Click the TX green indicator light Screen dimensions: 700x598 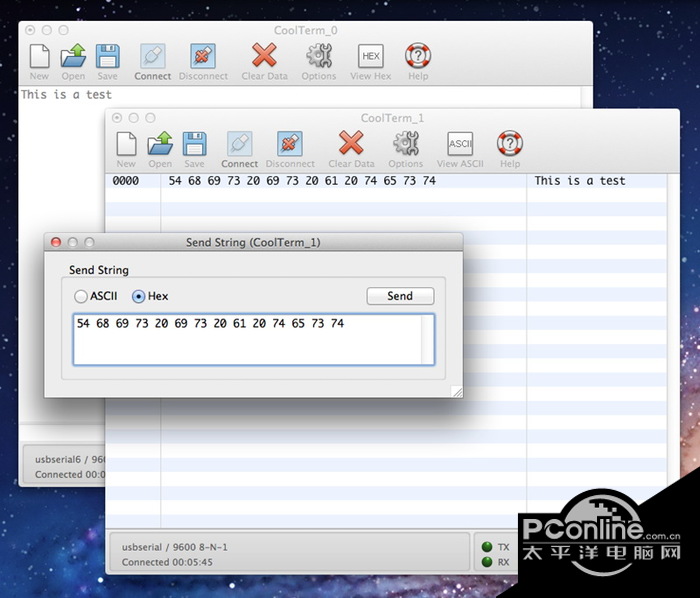point(487,547)
